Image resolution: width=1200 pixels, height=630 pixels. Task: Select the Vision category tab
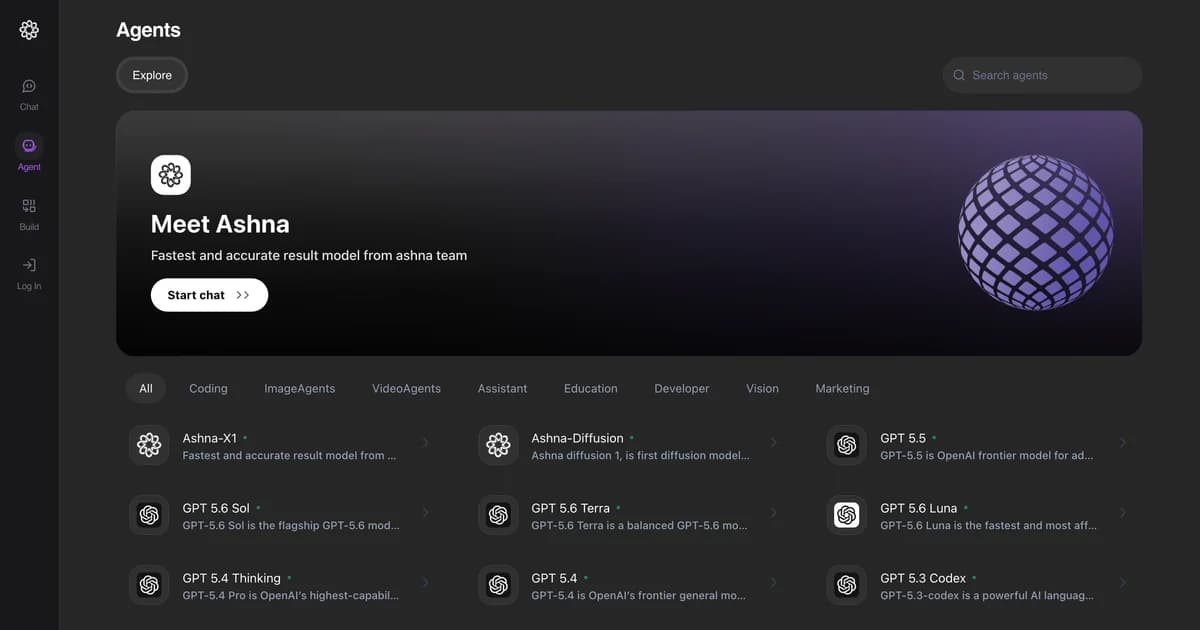pyautogui.click(x=762, y=388)
